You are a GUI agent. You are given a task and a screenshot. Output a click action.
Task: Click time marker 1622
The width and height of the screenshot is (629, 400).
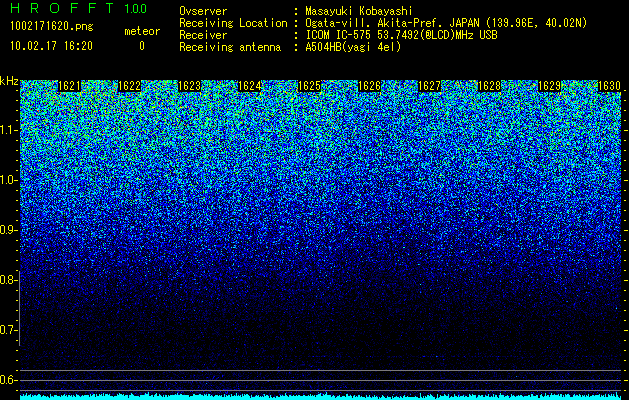(x=130, y=86)
